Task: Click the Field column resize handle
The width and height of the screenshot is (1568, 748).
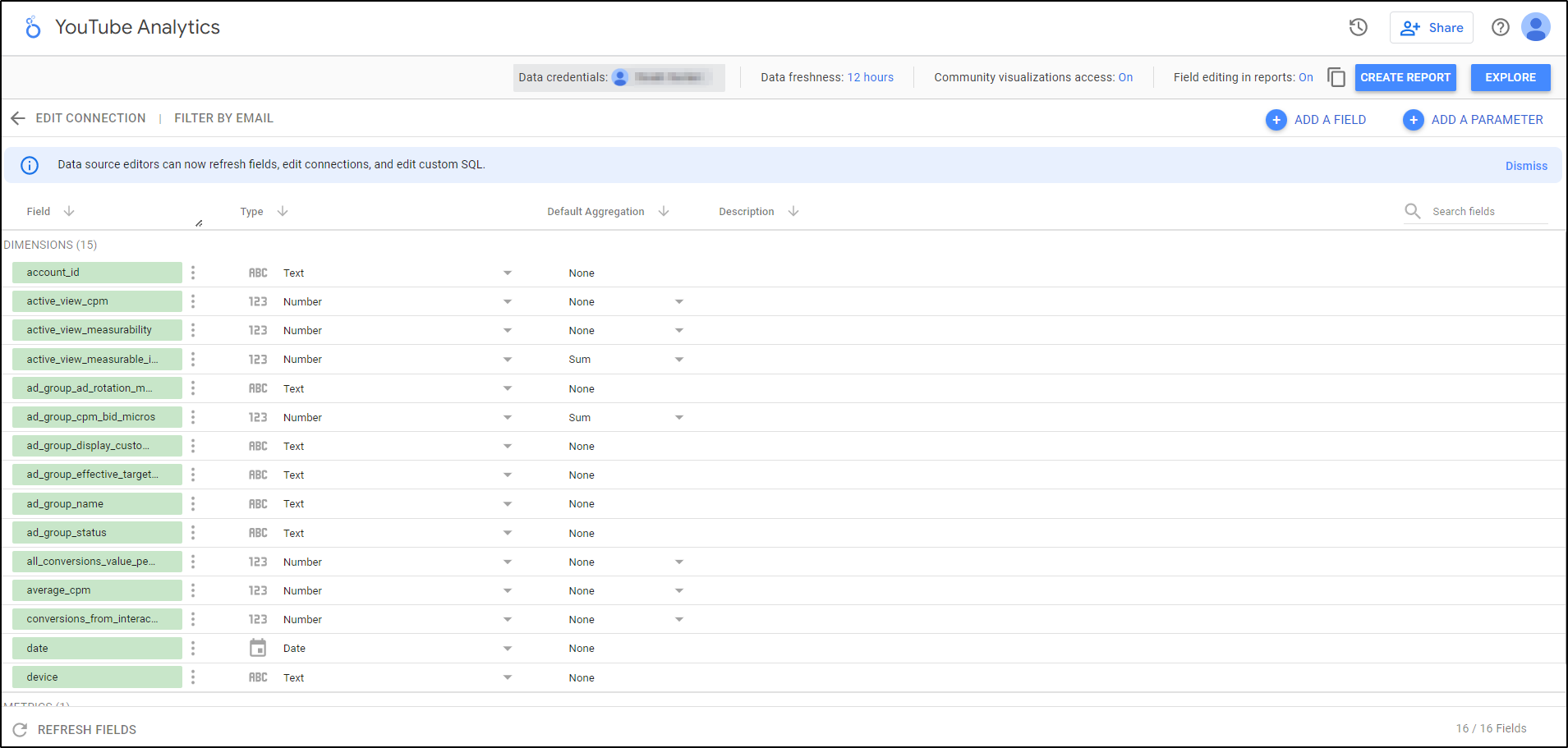Action: (199, 223)
